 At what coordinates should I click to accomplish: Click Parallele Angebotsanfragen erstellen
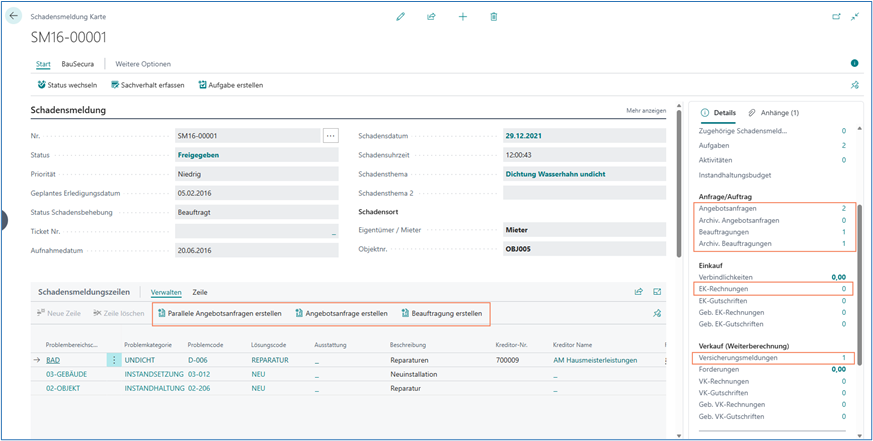pyautogui.click(x=219, y=313)
